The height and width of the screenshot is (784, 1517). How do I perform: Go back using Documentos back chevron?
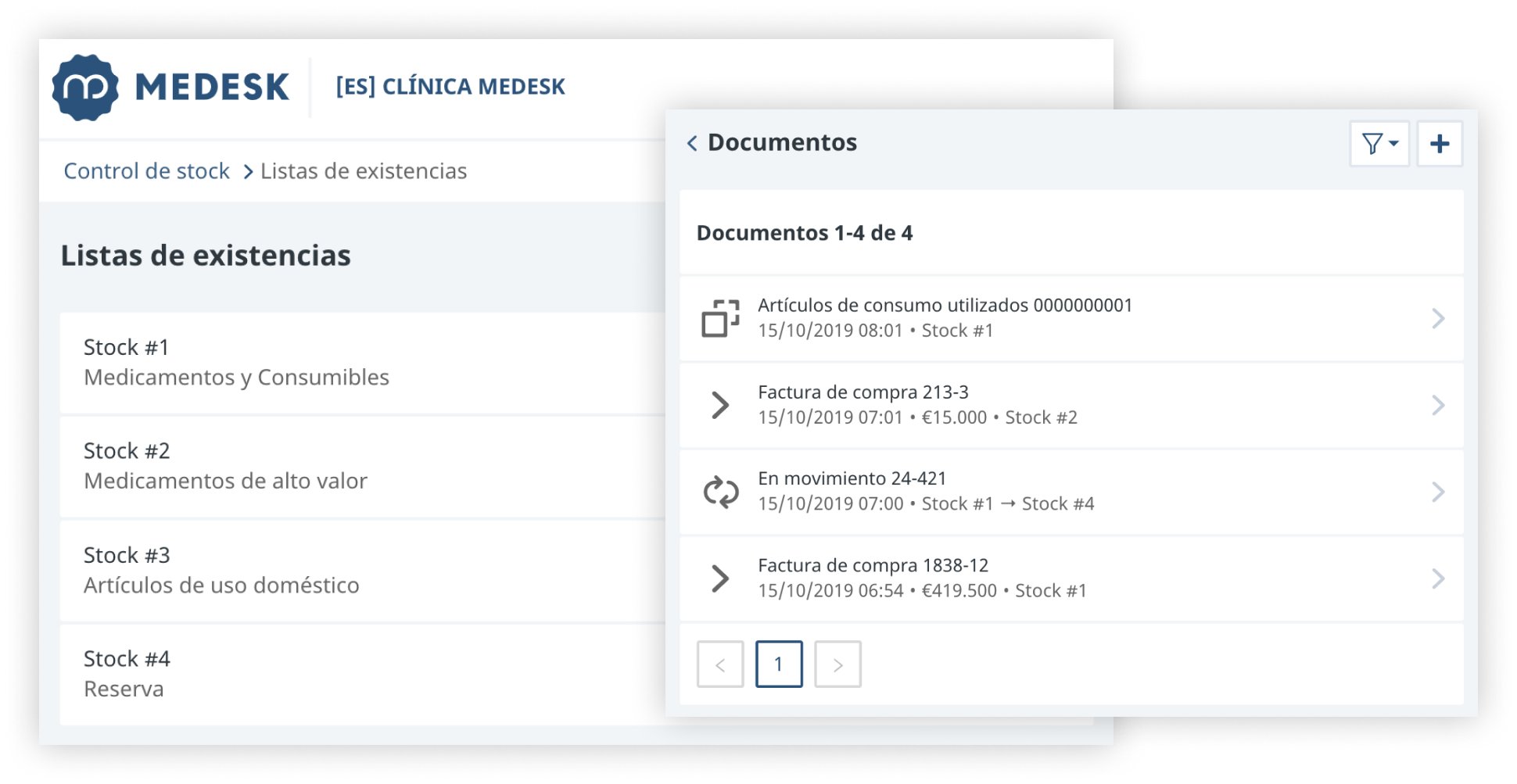point(692,143)
